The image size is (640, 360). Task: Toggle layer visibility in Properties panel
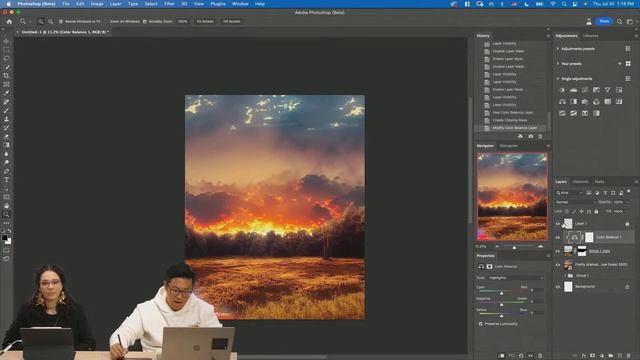[x=530, y=356]
